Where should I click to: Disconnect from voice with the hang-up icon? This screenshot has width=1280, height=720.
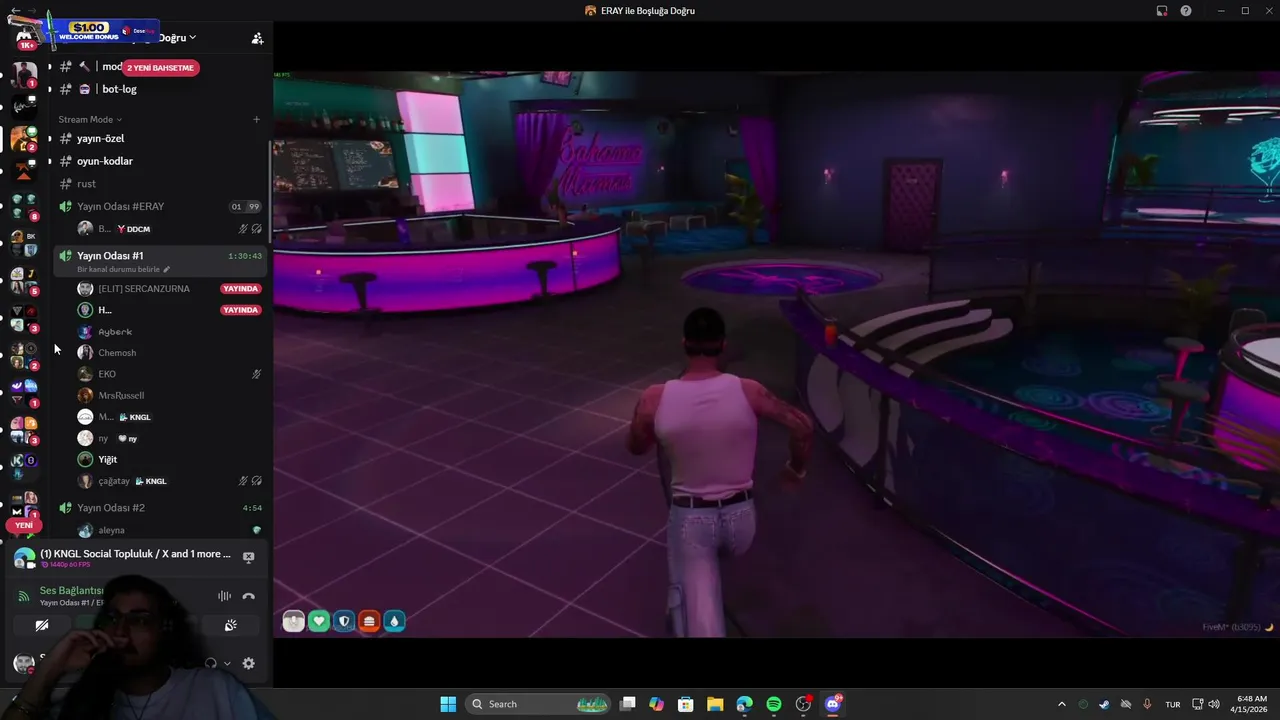(248, 596)
